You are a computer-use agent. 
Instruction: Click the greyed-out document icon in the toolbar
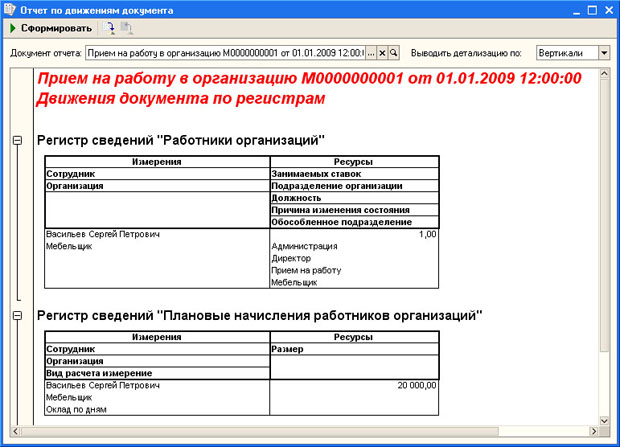pos(127,28)
